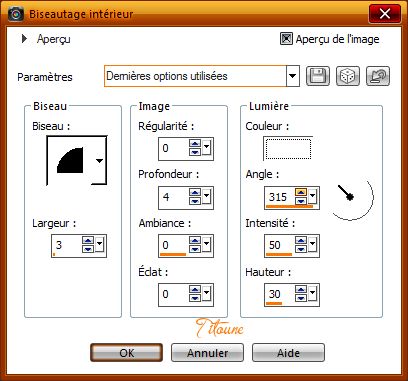This screenshot has height=381, width=408.
Task: Increase Largeur value with up arrow
Action: coord(88,241)
